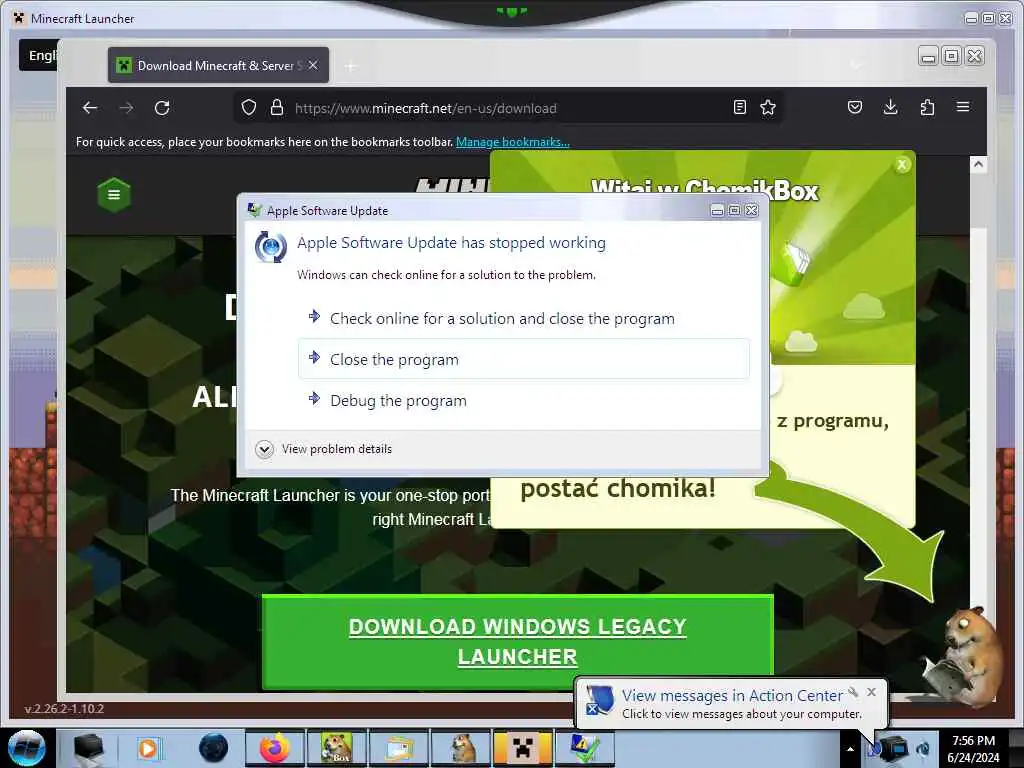Click the tray icon next to the clock
The image size is (1024, 768).
(923, 748)
